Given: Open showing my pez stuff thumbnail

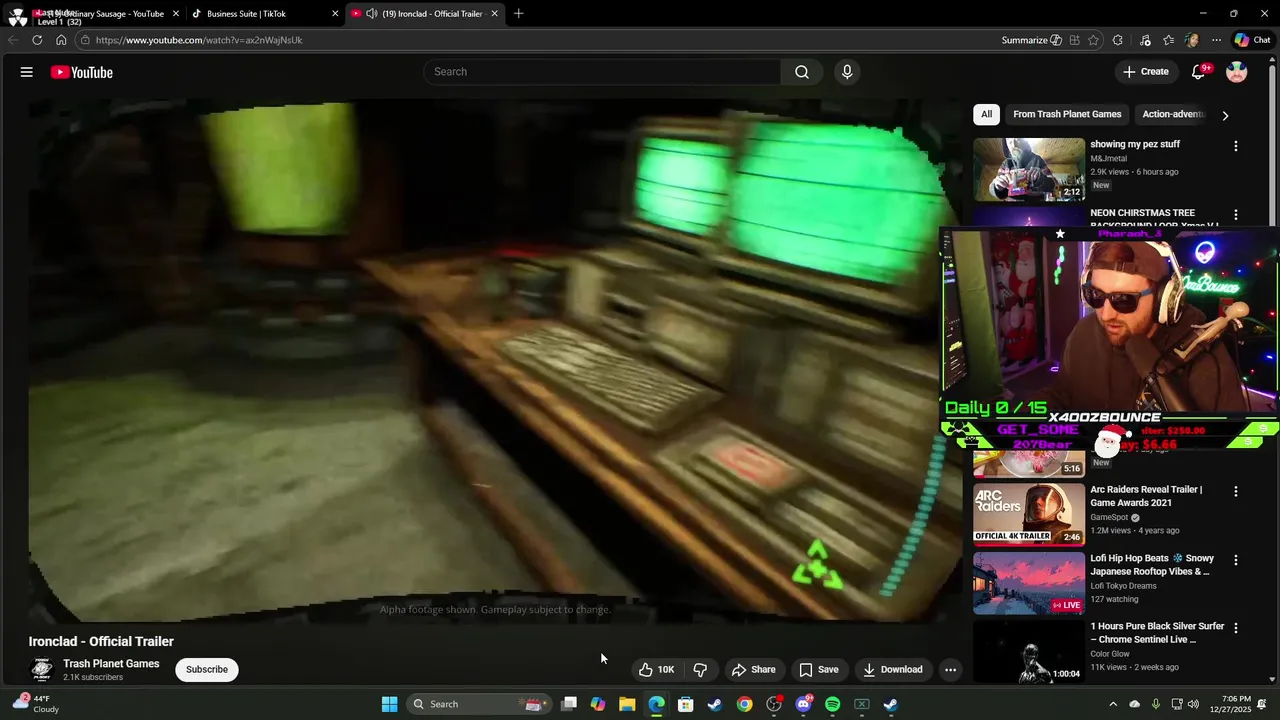Looking at the screenshot, I should [1029, 169].
